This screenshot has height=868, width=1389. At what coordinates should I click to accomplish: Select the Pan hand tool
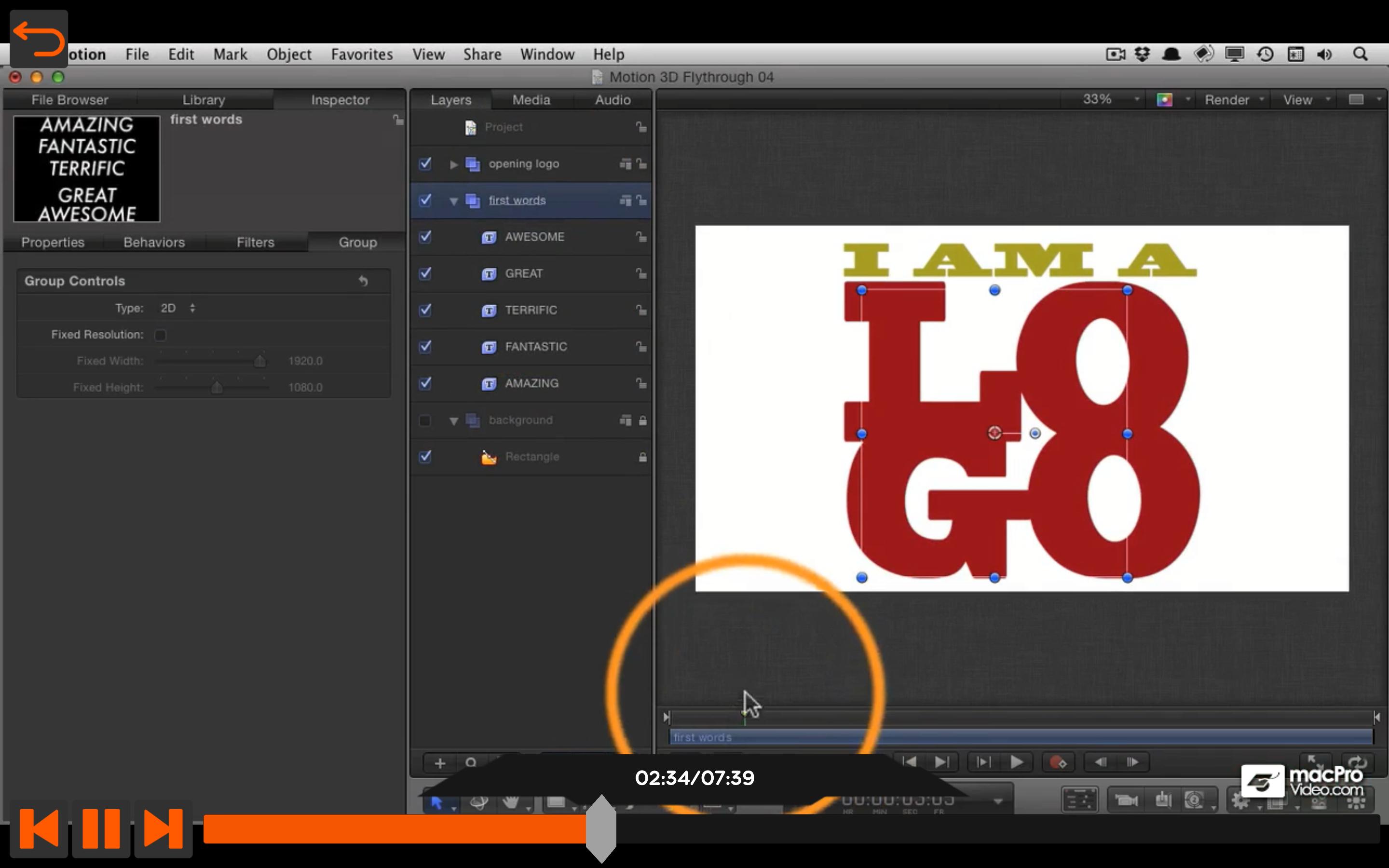pos(510,801)
